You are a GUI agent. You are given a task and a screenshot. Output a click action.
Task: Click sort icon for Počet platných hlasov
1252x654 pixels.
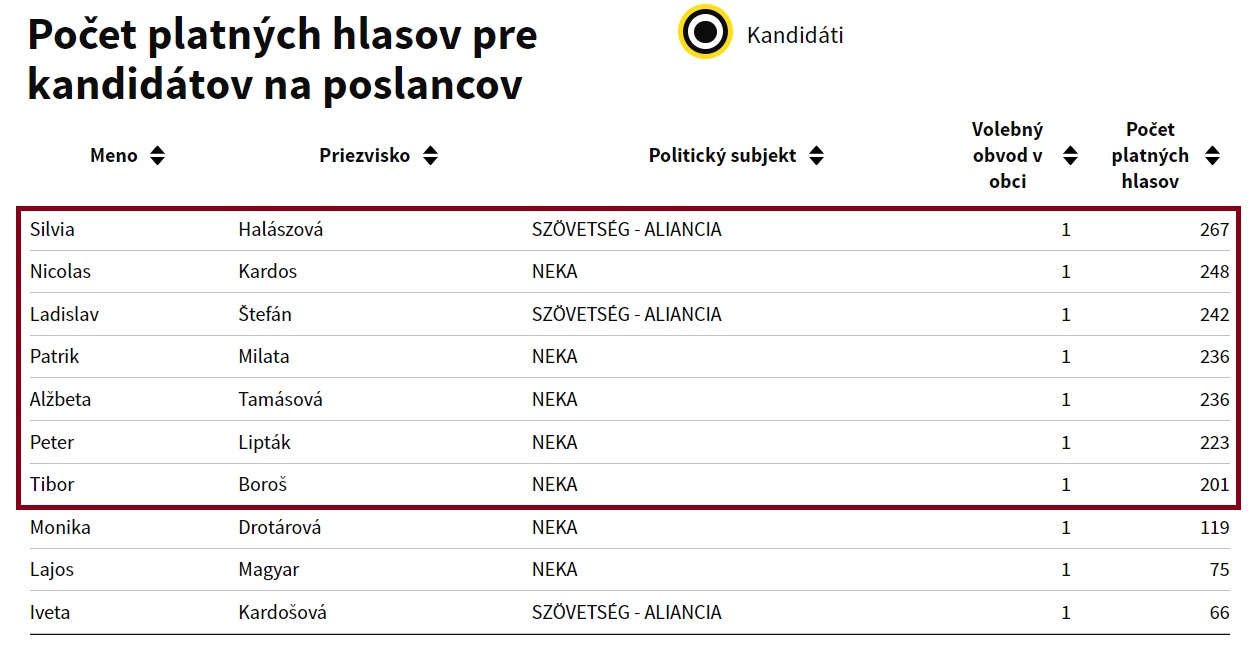tap(1212, 156)
